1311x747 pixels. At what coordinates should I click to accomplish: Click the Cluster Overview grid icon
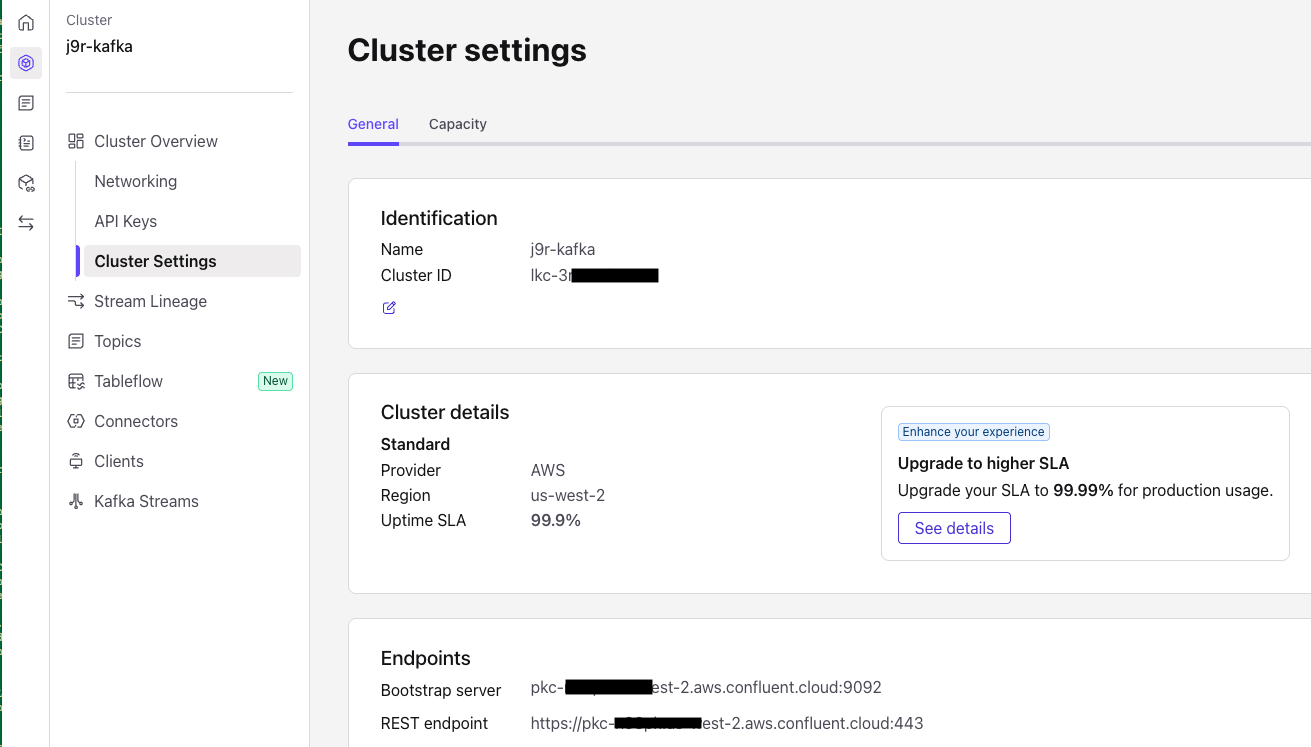point(76,141)
